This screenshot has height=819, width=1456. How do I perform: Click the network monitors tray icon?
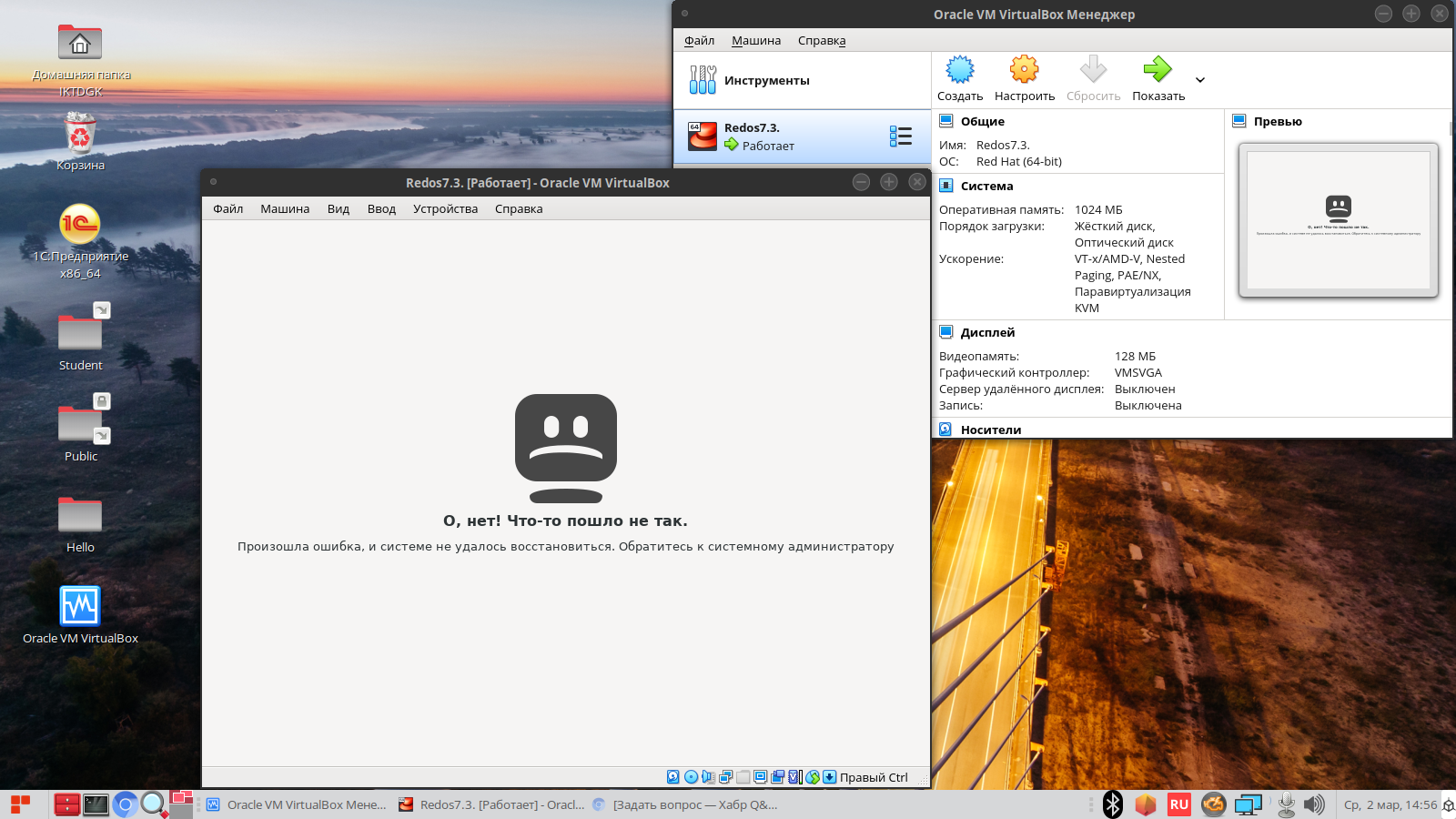click(1249, 804)
